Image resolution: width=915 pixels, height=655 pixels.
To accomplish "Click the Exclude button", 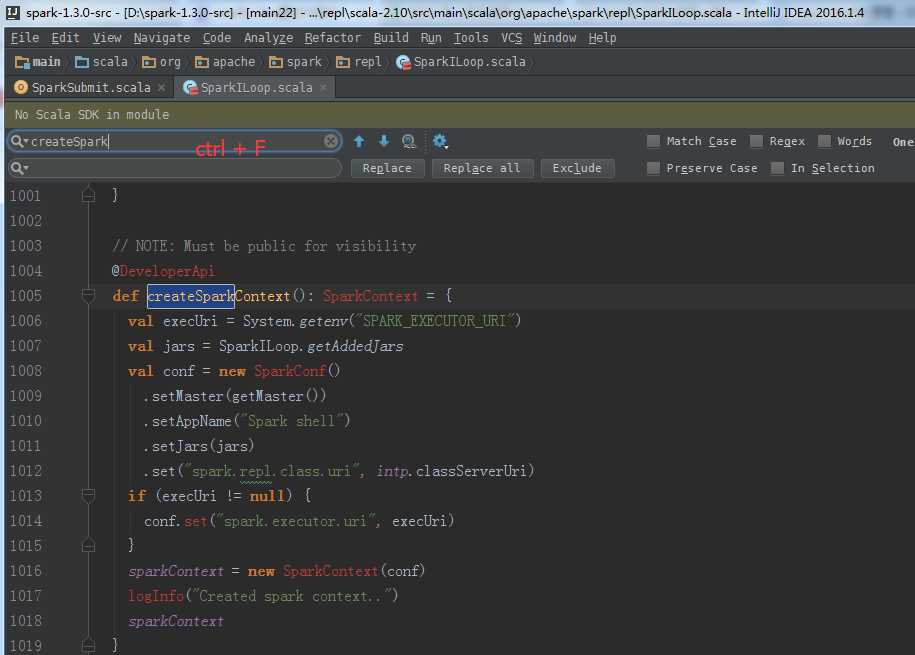I will pyautogui.click(x=577, y=168).
